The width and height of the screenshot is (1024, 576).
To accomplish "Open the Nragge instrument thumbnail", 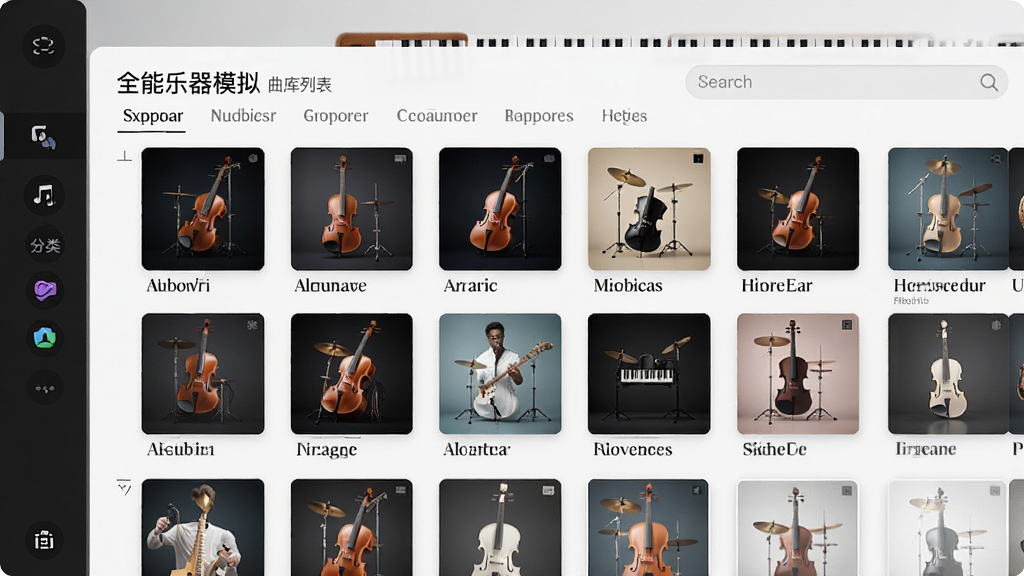I will click(x=352, y=374).
